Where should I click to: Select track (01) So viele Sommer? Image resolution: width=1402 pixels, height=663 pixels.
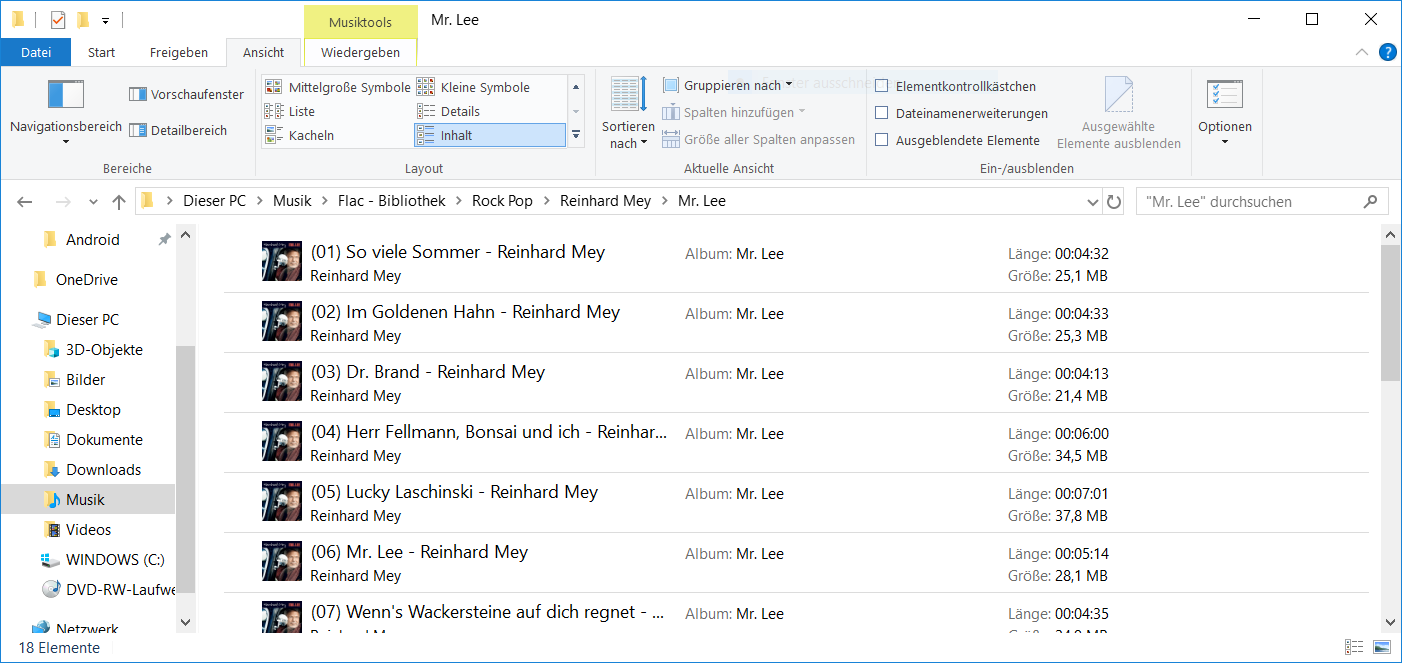pyautogui.click(x=797, y=263)
